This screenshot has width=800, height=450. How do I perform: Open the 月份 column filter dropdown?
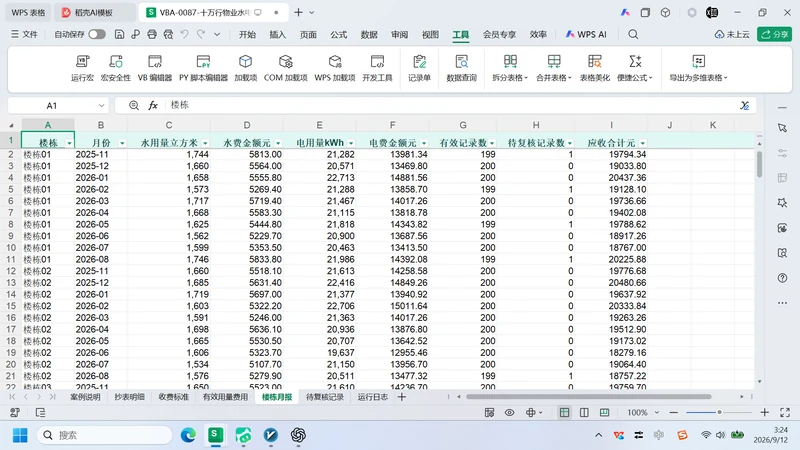click(x=122, y=143)
